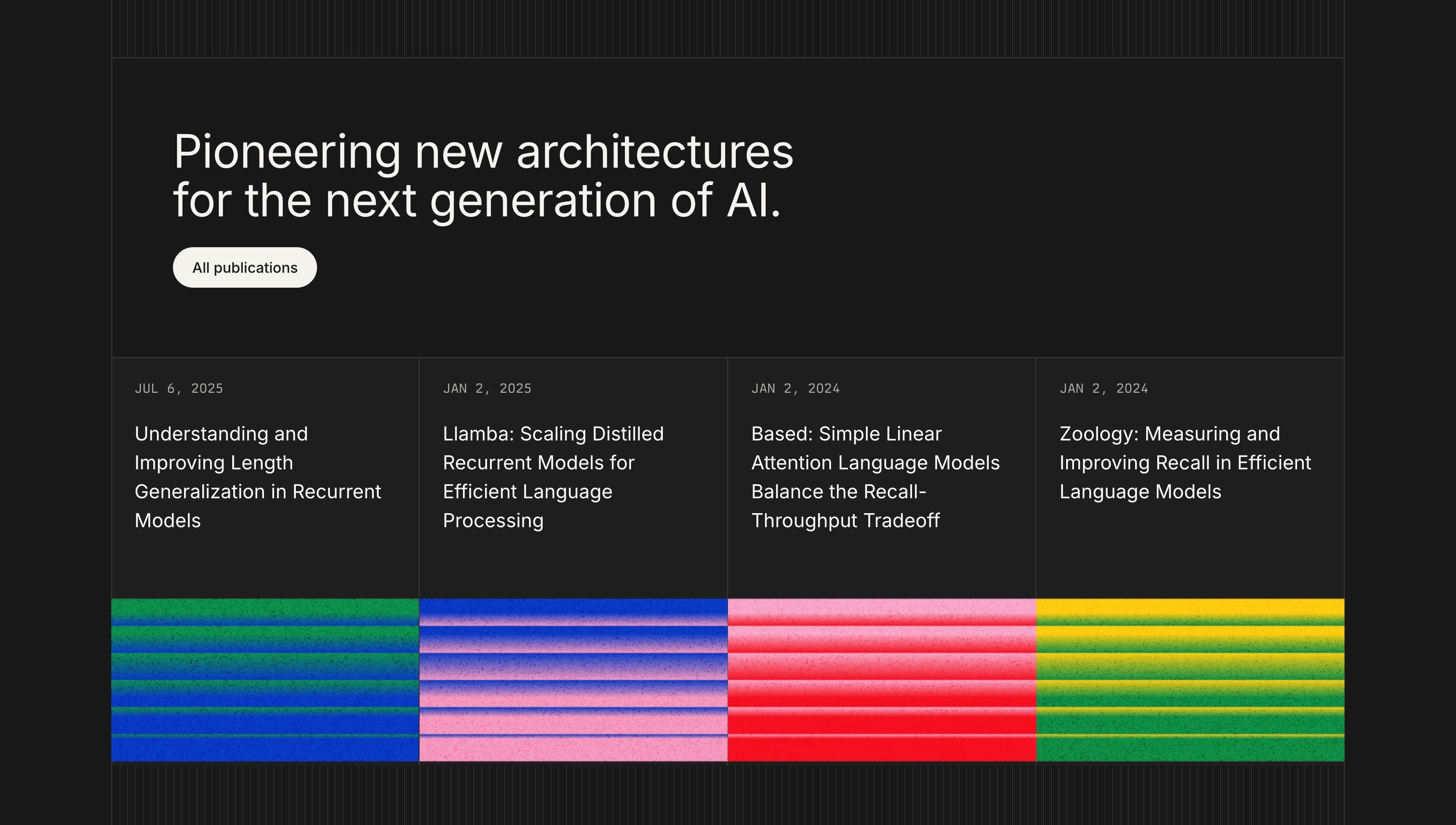Screen dimensions: 1456x825
Task: Click the JUL 6, 2025 date label
Action: 178,389
